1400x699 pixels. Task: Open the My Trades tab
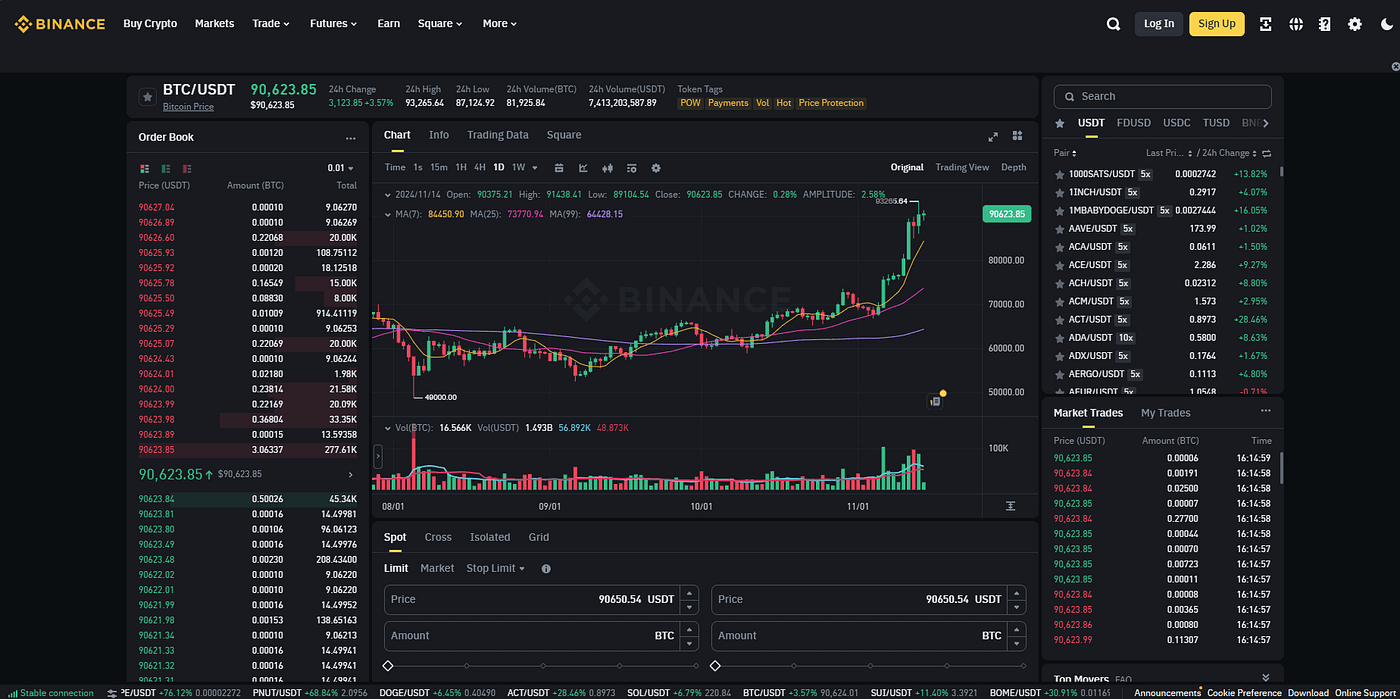pos(1166,413)
